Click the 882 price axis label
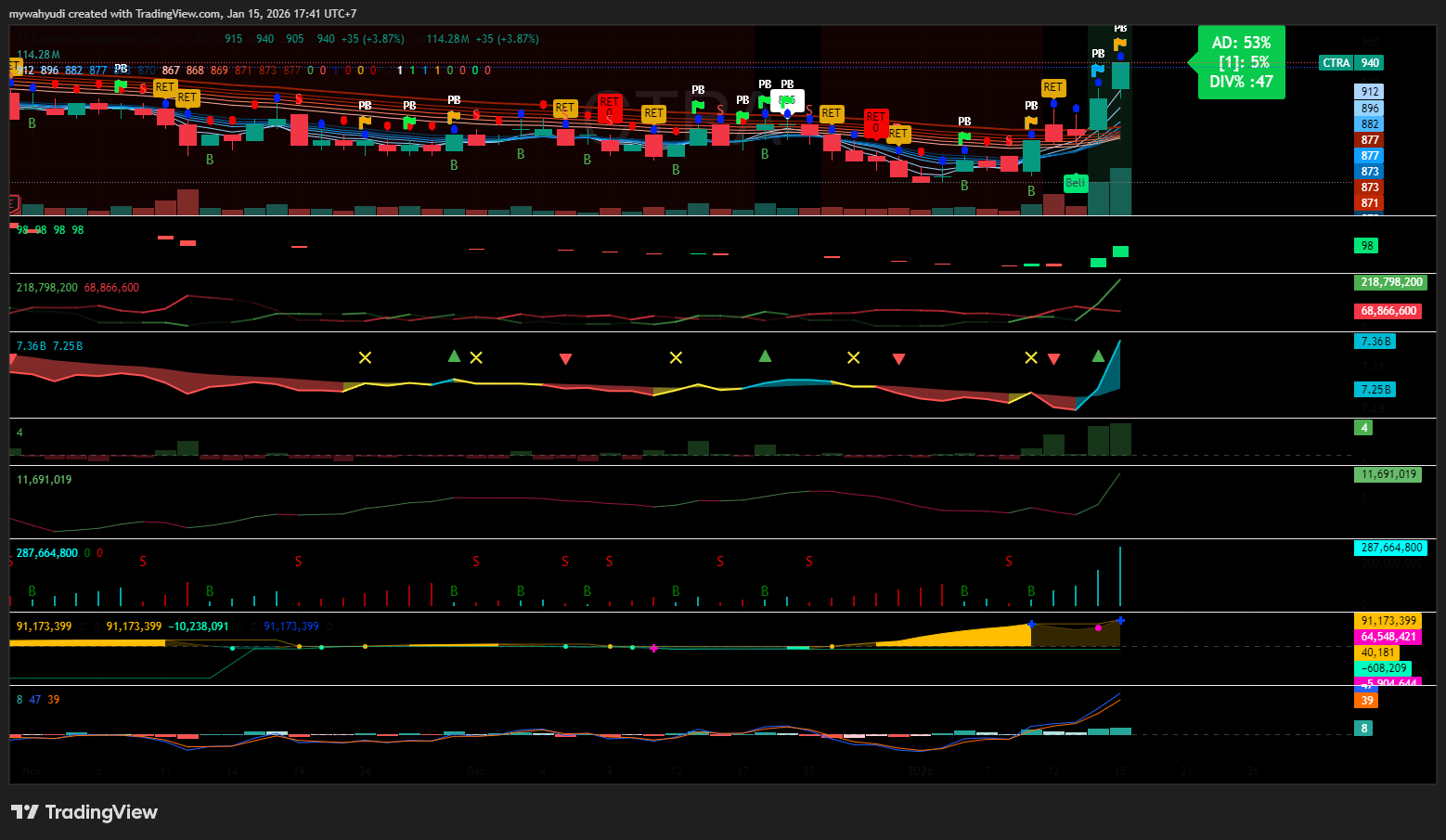1446x840 pixels. click(1370, 124)
